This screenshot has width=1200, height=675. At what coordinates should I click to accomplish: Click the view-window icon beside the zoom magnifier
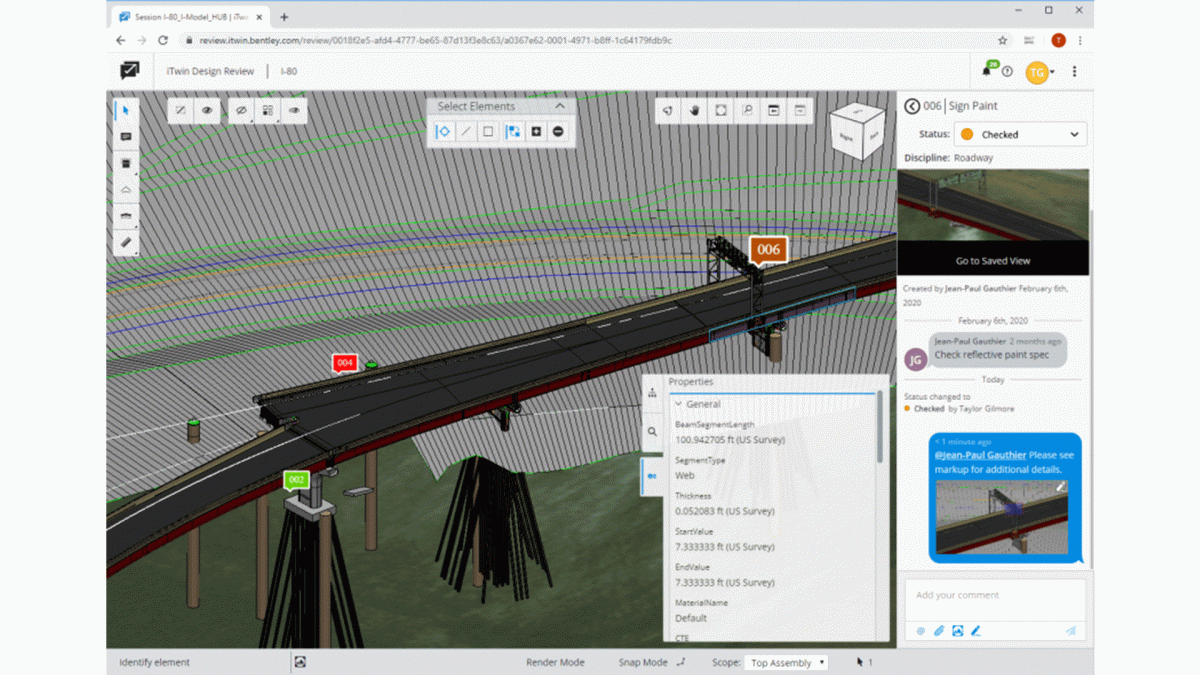(x=773, y=111)
